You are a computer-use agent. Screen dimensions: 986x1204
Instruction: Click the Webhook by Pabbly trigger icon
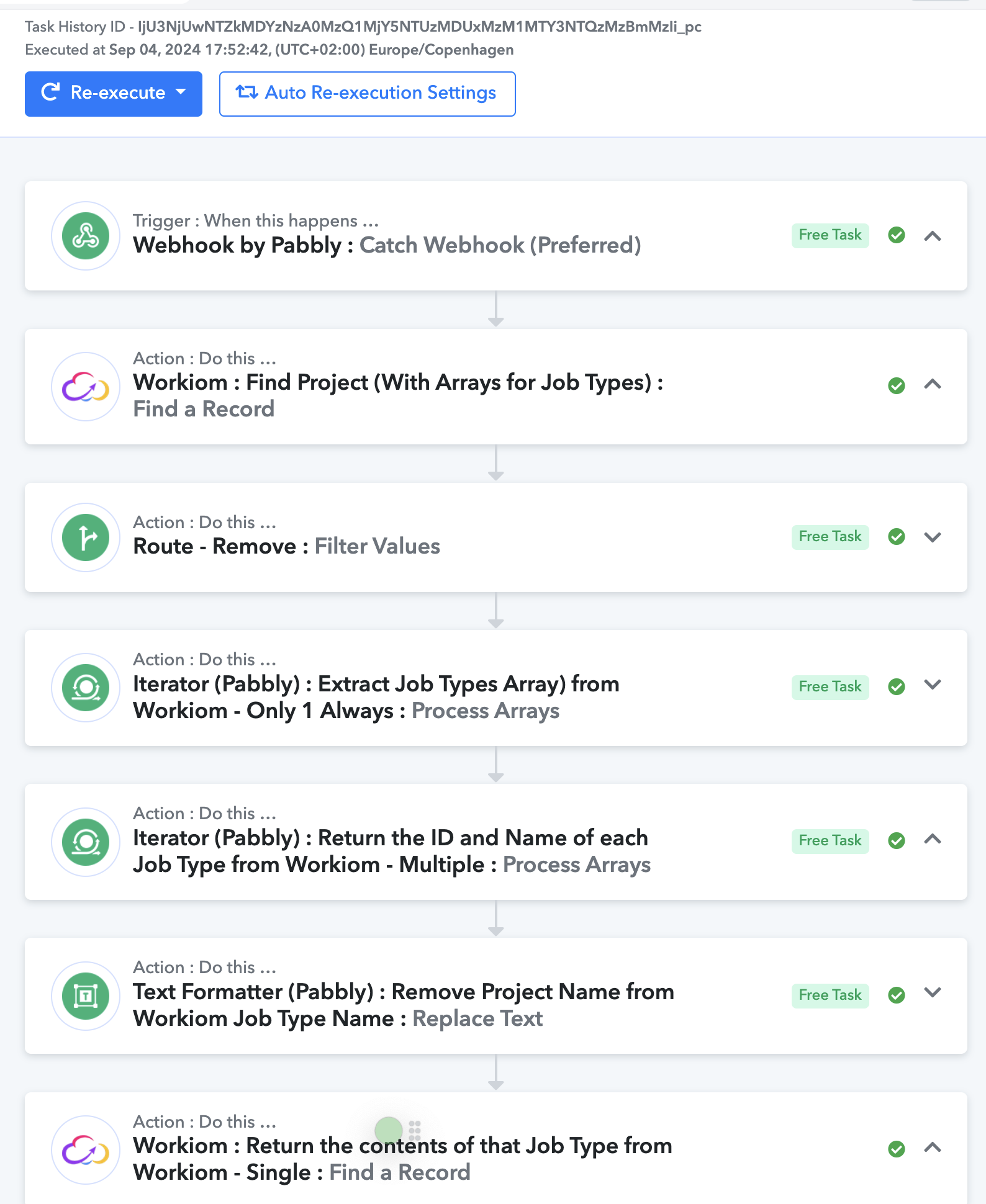(86, 236)
